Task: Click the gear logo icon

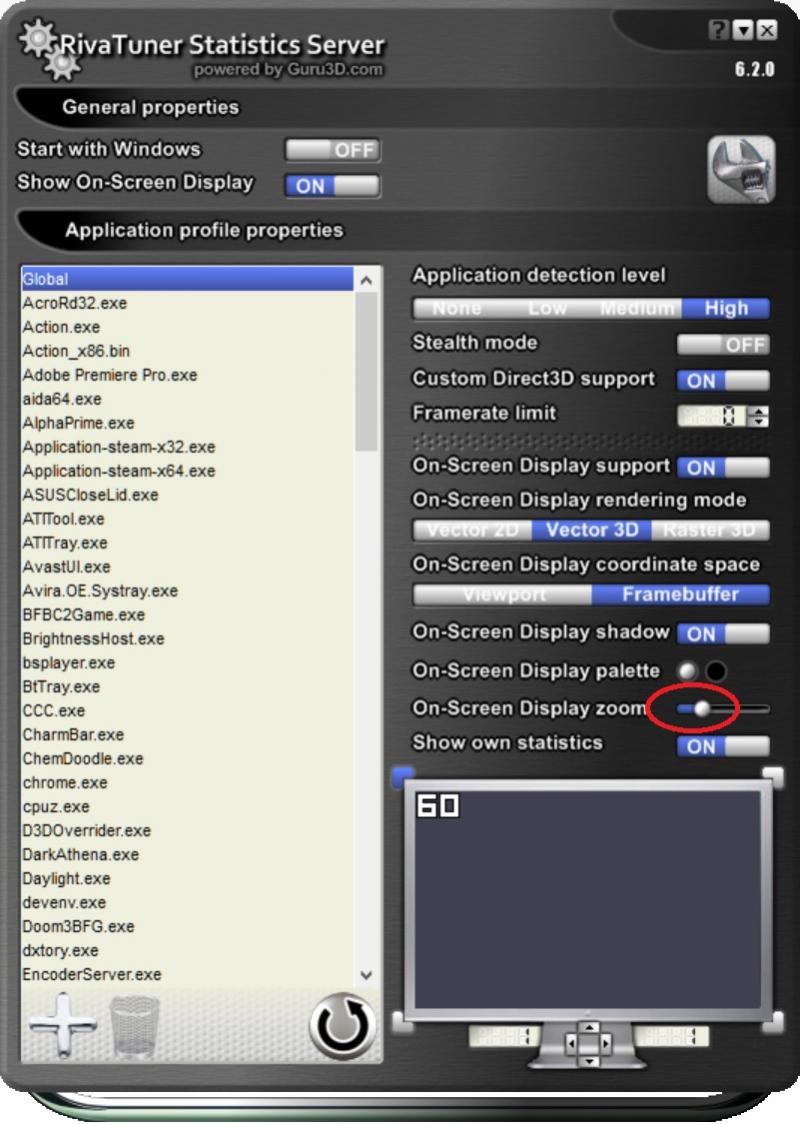Action: tap(49, 47)
